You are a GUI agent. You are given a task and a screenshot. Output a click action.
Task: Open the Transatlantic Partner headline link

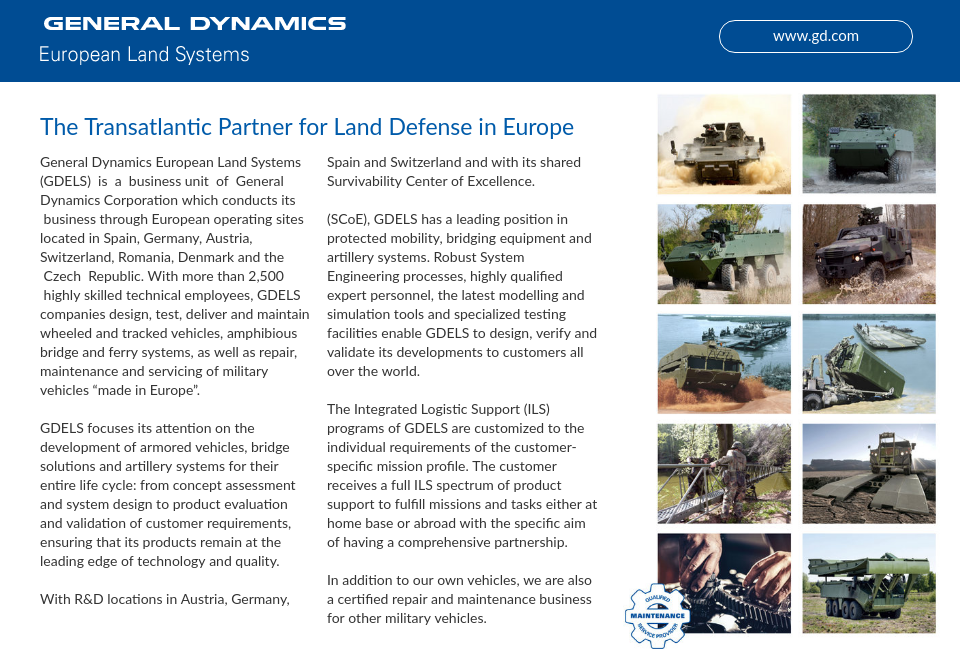click(x=306, y=127)
